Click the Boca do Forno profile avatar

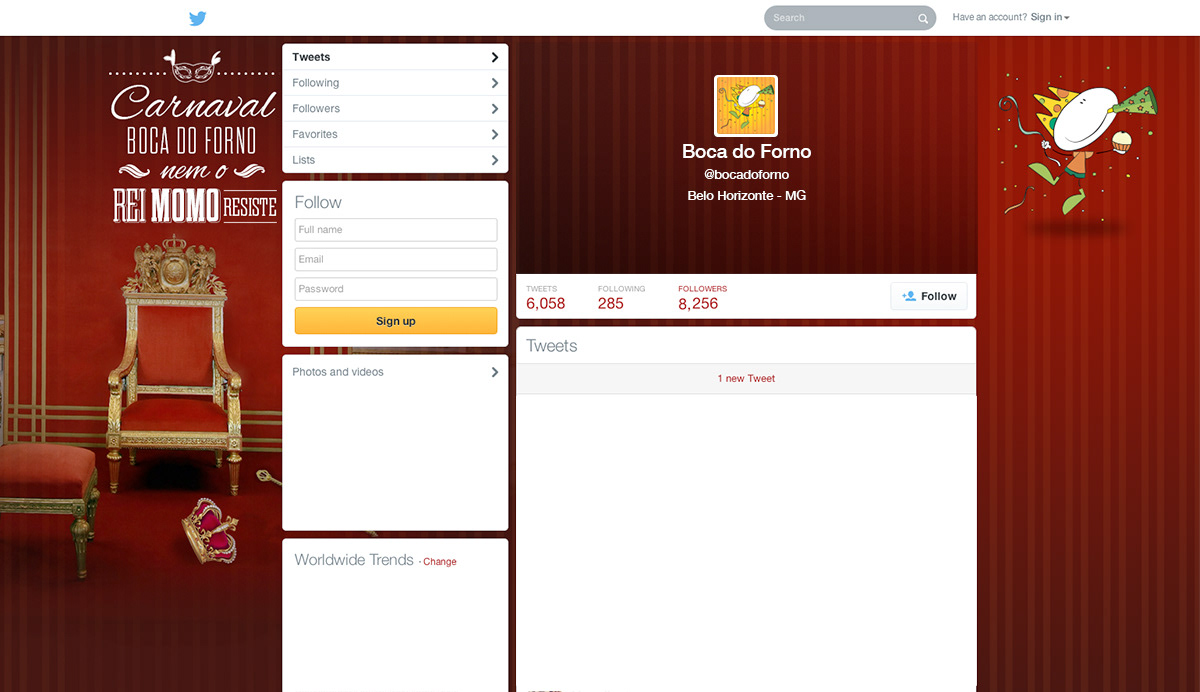coord(746,106)
